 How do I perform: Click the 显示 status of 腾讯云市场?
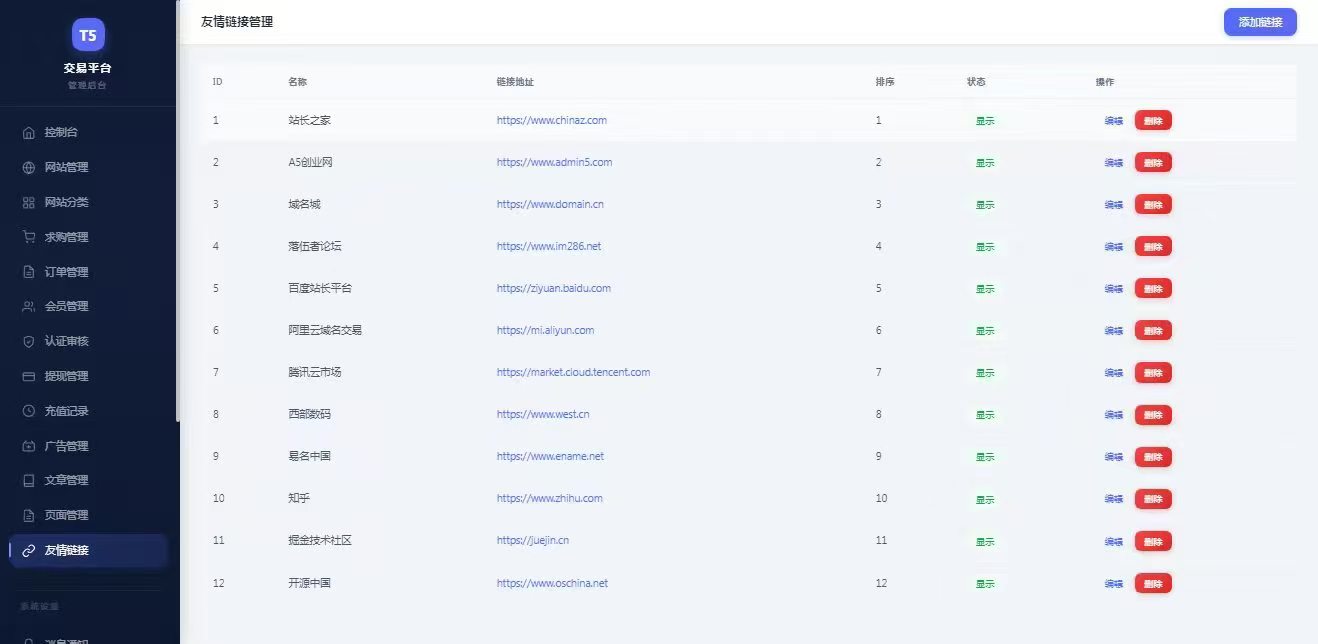coord(985,373)
